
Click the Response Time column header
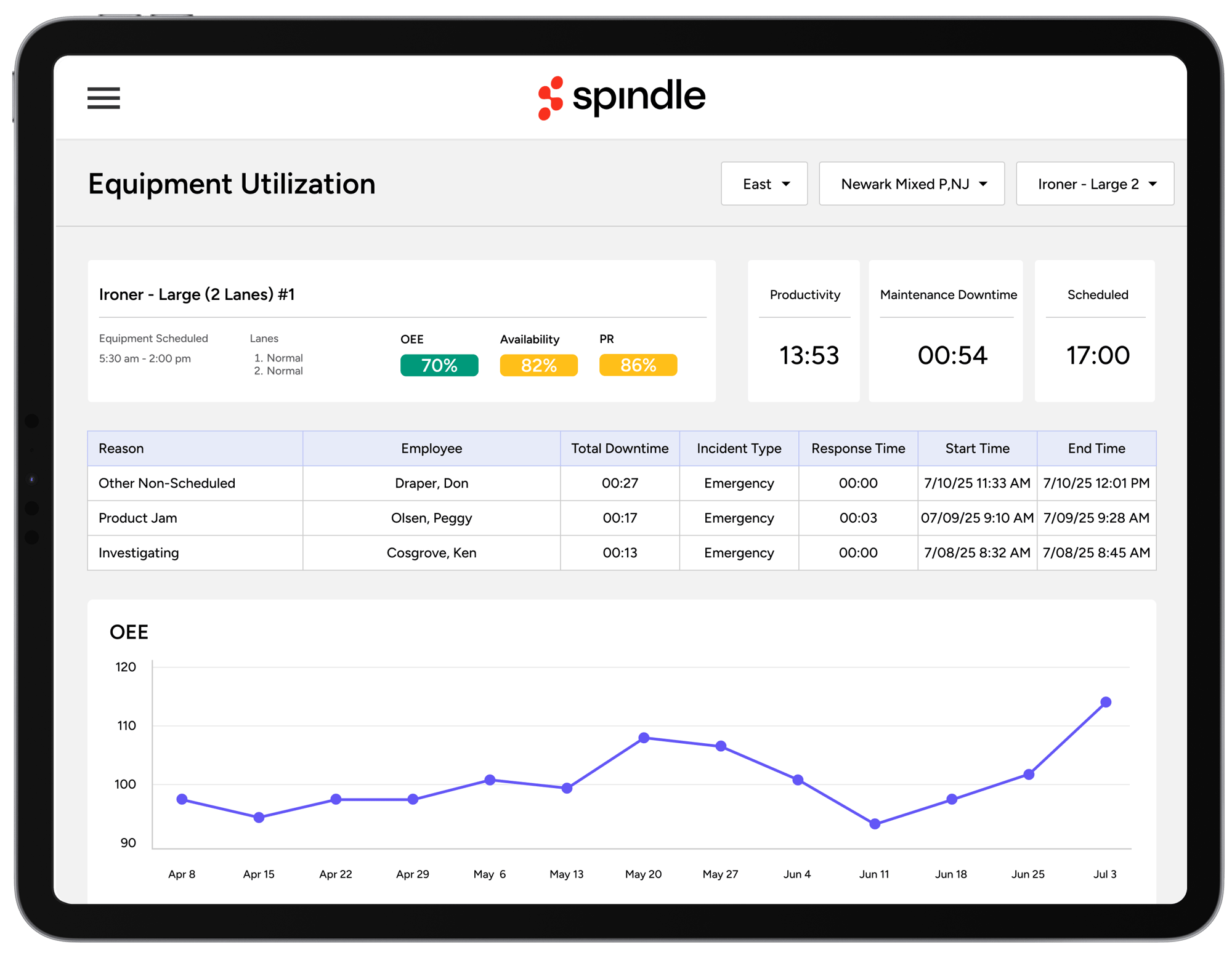tap(858, 448)
